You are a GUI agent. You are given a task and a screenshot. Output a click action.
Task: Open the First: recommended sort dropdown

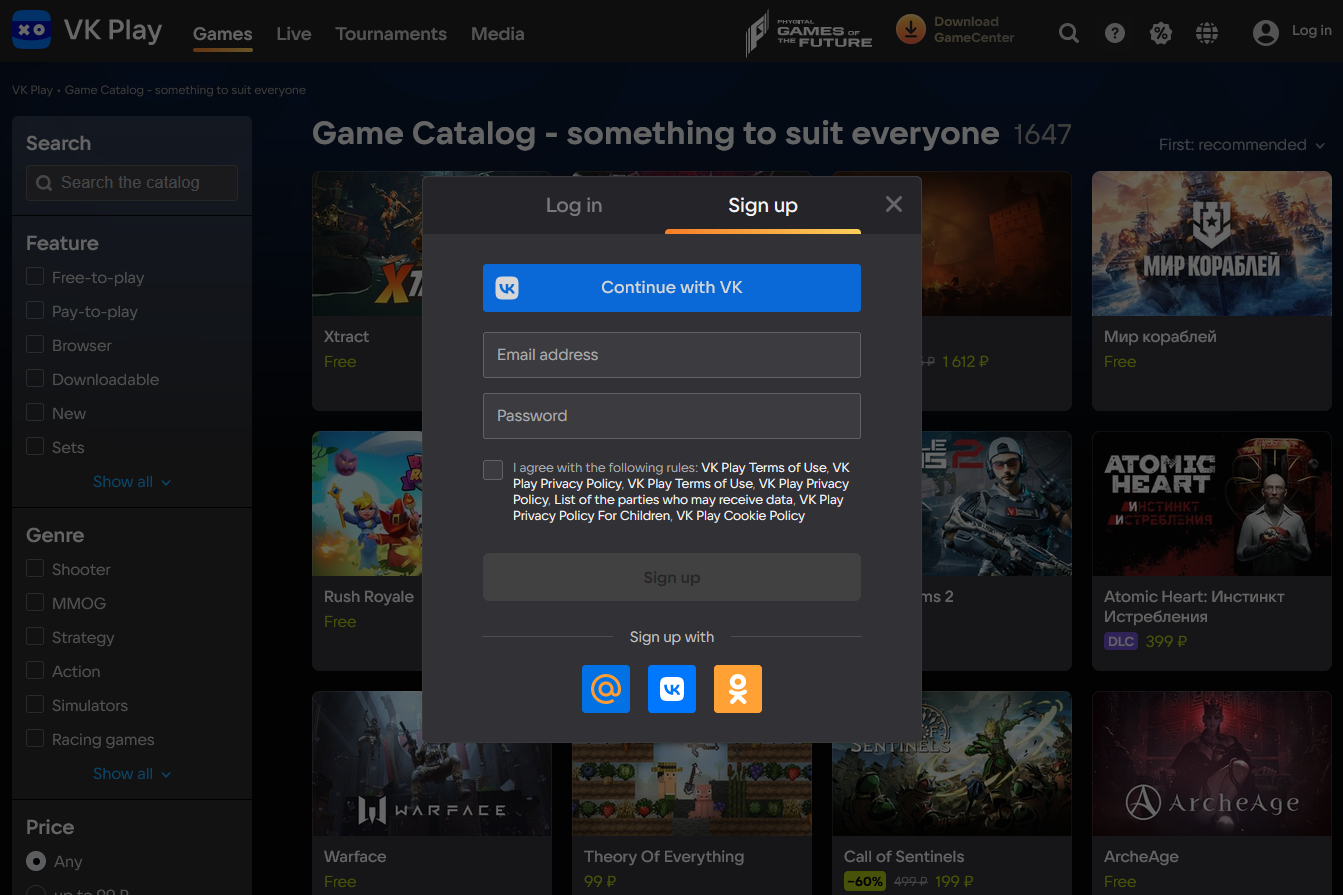coord(1241,145)
